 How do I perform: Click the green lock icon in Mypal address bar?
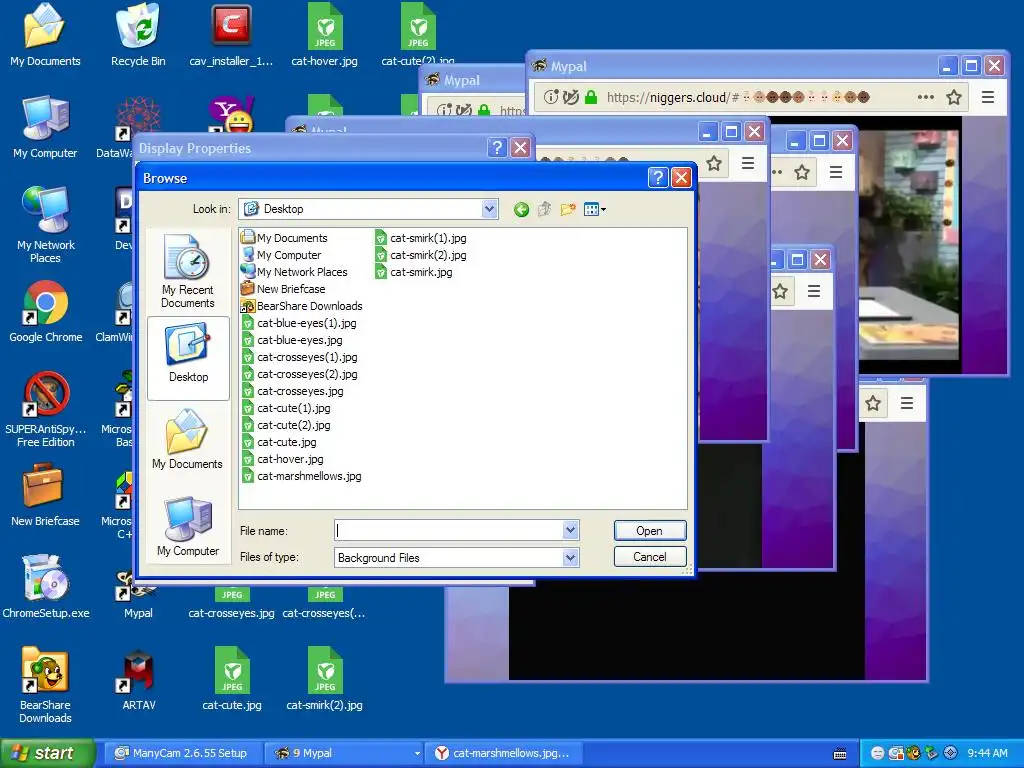click(x=591, y=97)
